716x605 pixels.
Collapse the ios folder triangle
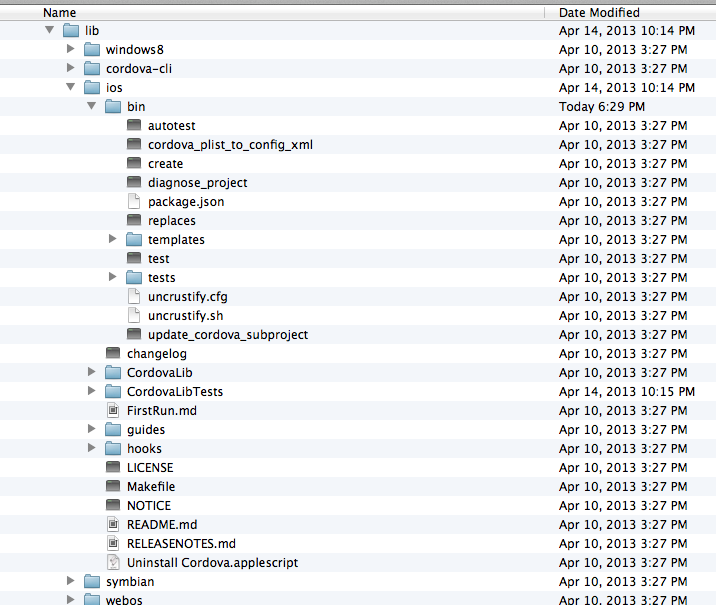(x=71, y=87)
